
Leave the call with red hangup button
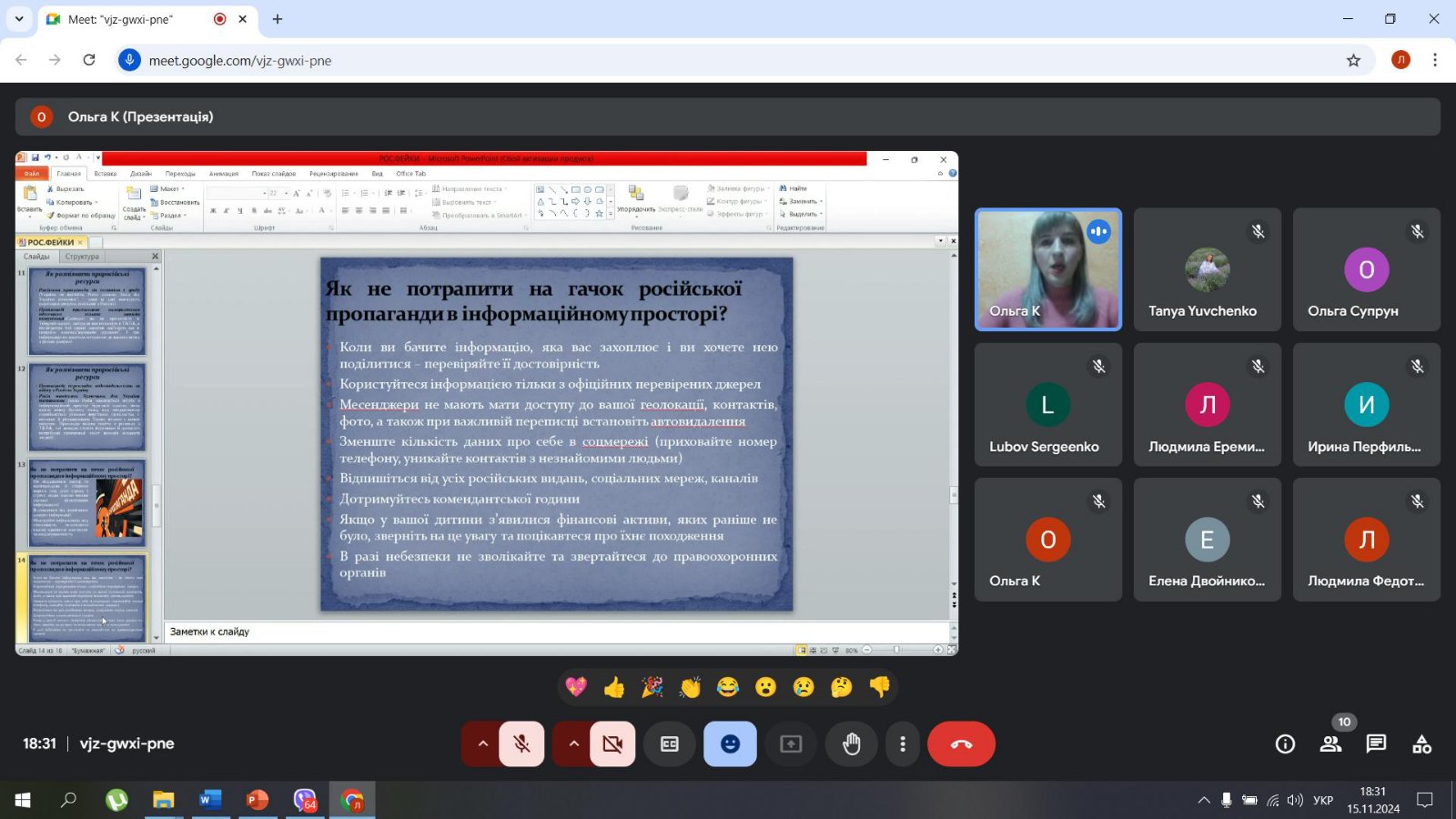[961, 744]
